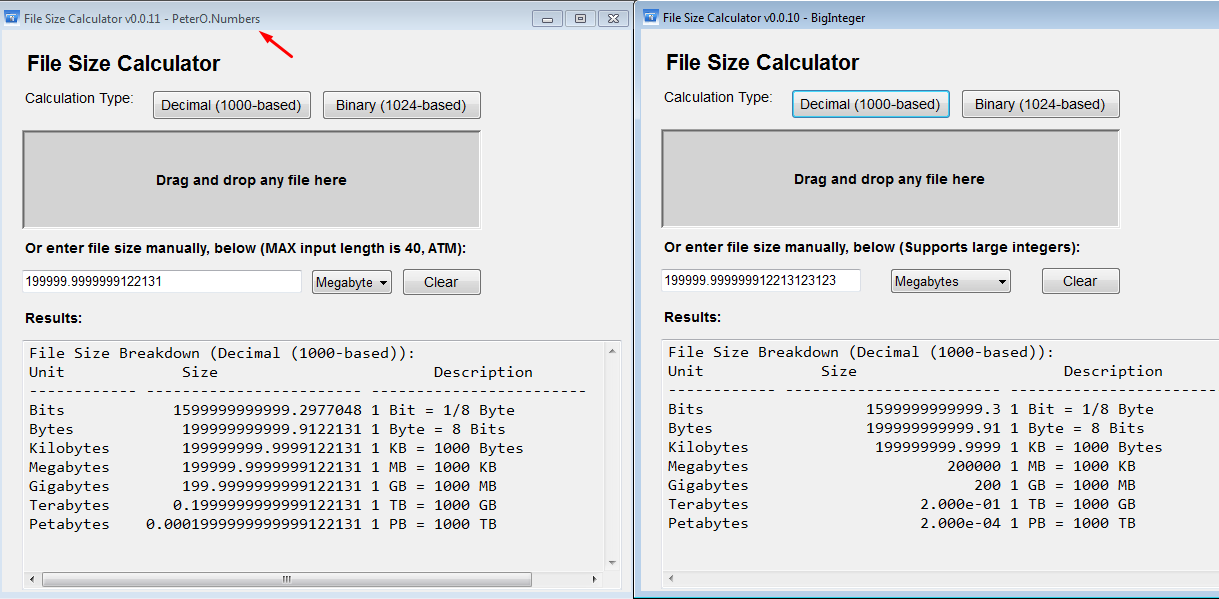Viewport: 1219px width, 599px height.
Task: Maximize the PeterO.Numbers calculator window
Action: click(580, 19)
